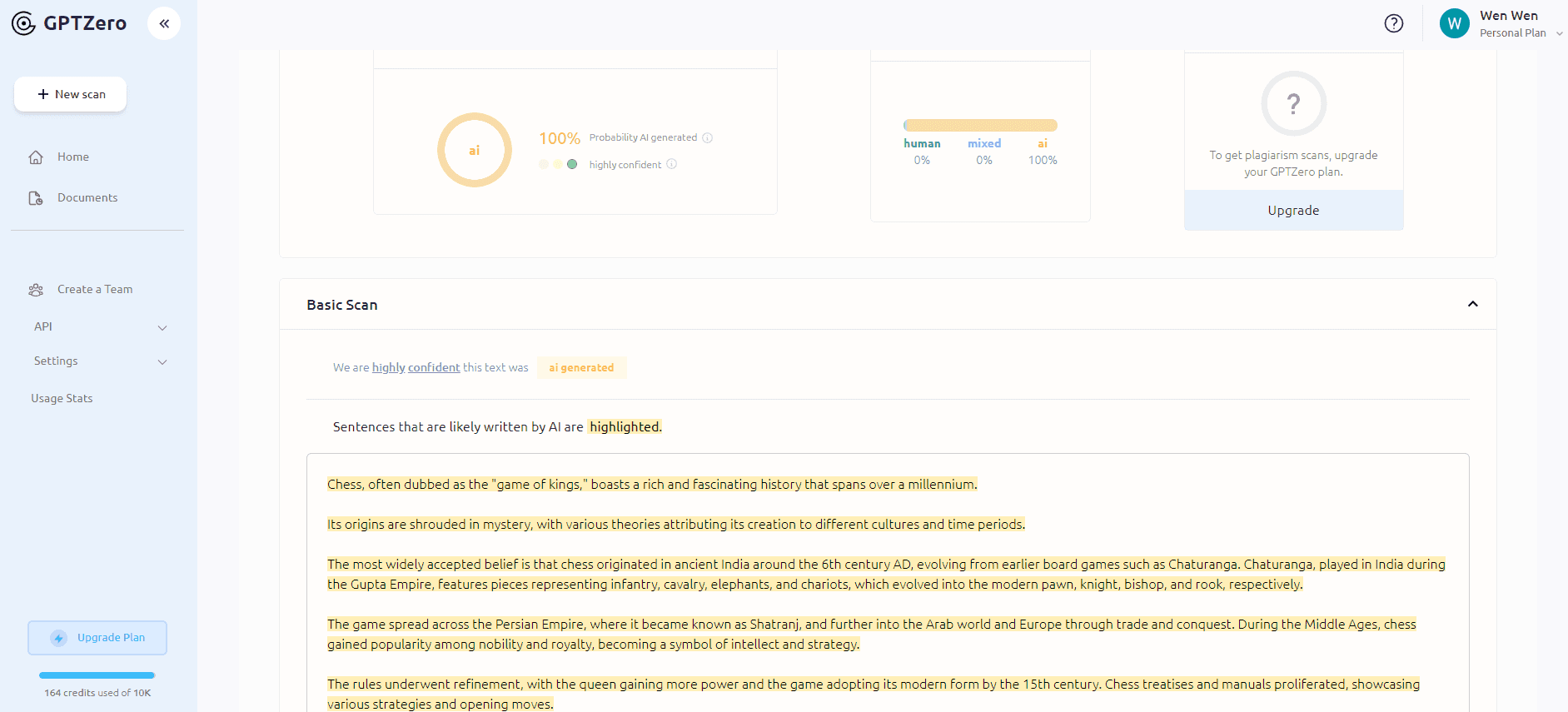Click the Create a Team people icon
The image size is (1568, 712).
[x=36, y=290]
